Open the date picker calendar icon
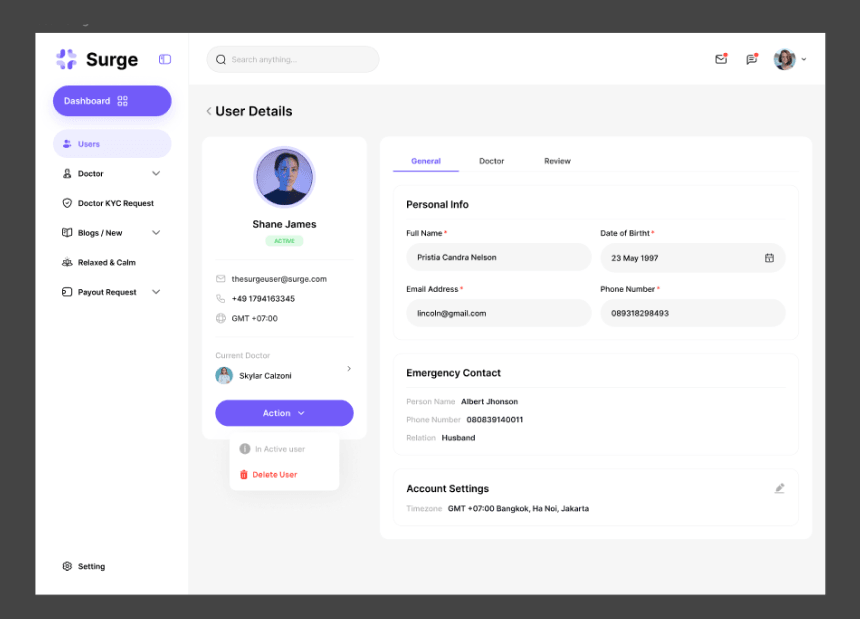Viewport: 860px width, 619px height. click(x=770, y=257)
